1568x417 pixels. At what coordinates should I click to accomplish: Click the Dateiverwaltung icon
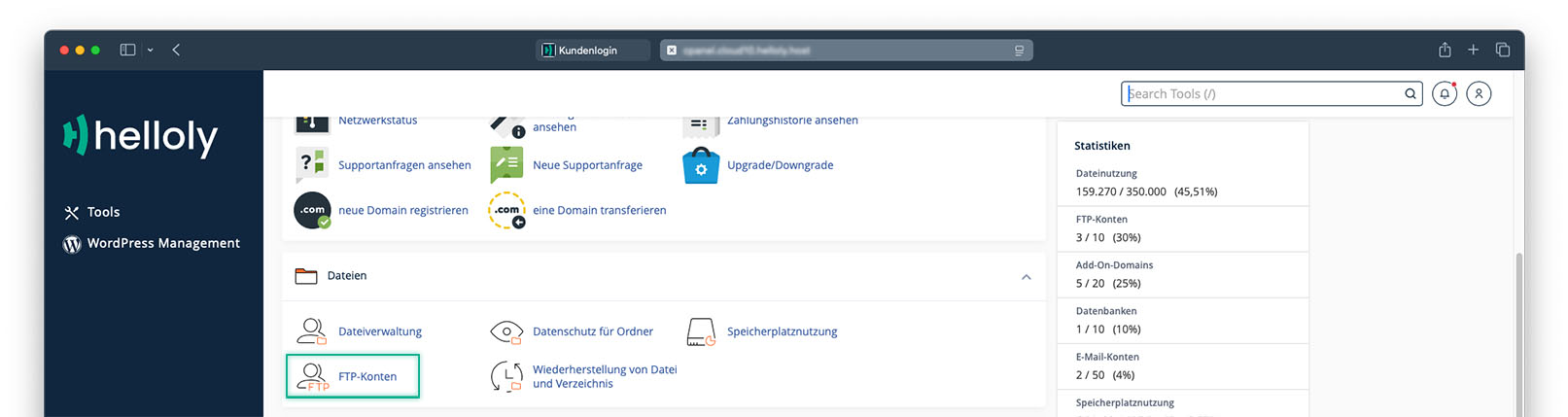(x=311, y=331)
